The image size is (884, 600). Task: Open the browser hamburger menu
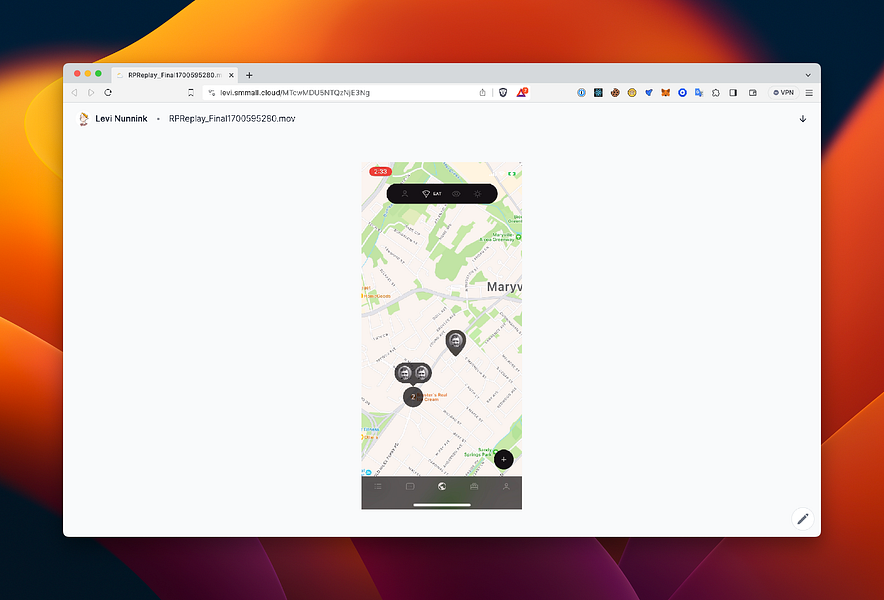click(809, 92)
